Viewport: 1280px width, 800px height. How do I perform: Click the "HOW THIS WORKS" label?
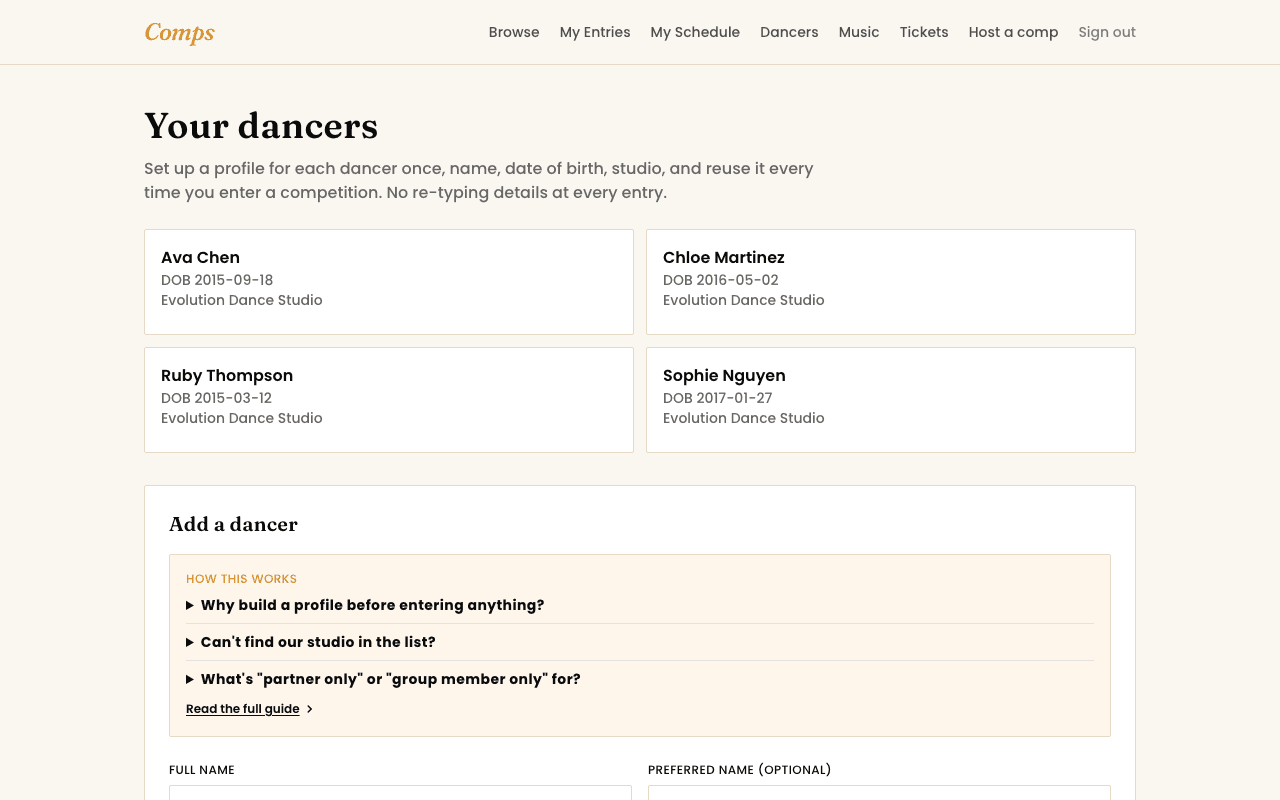point(241,579)
